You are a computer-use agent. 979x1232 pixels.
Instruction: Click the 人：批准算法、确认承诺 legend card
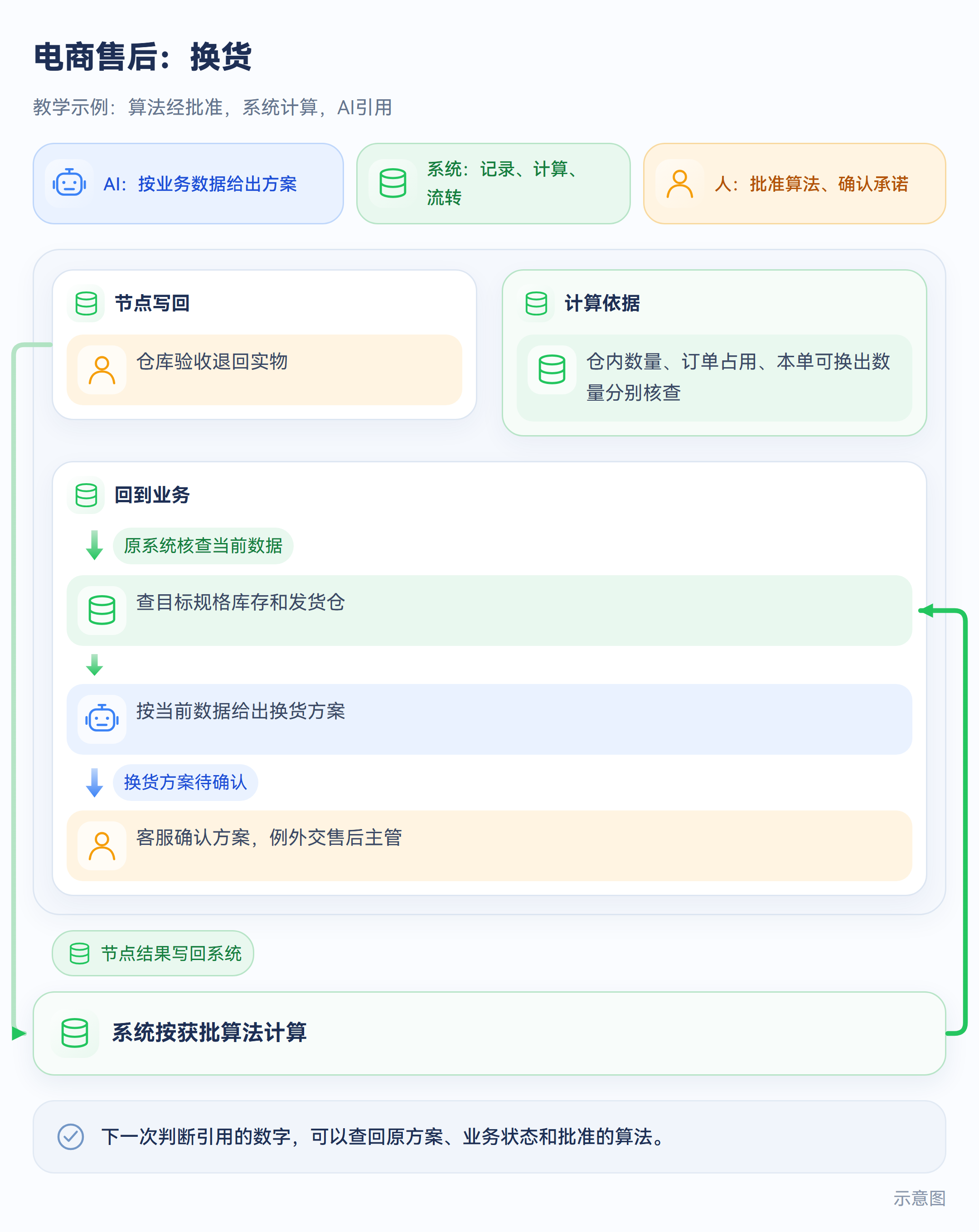[x=795, y=184]
